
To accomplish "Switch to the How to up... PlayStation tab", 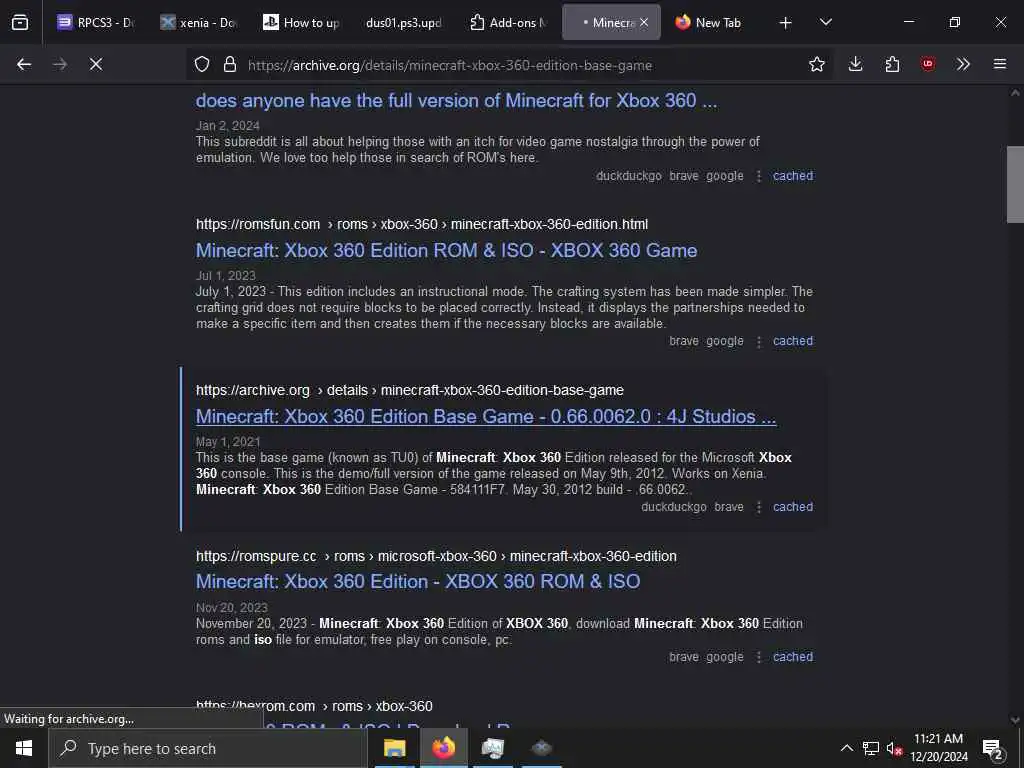I will pos(301,22).
